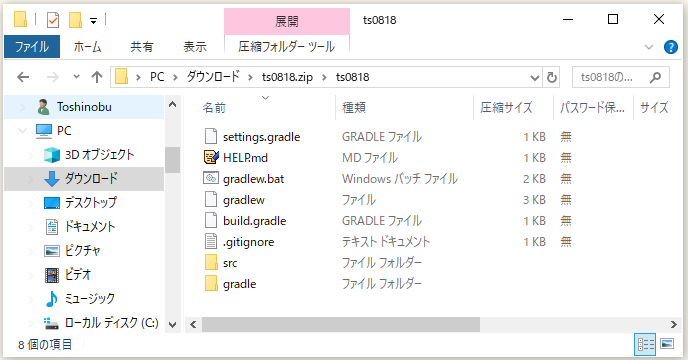Click the horizontal scrollbar left arrow
The height and width of the screenshot is (360, 688).
pyautogui.click(x=193, y=325)
